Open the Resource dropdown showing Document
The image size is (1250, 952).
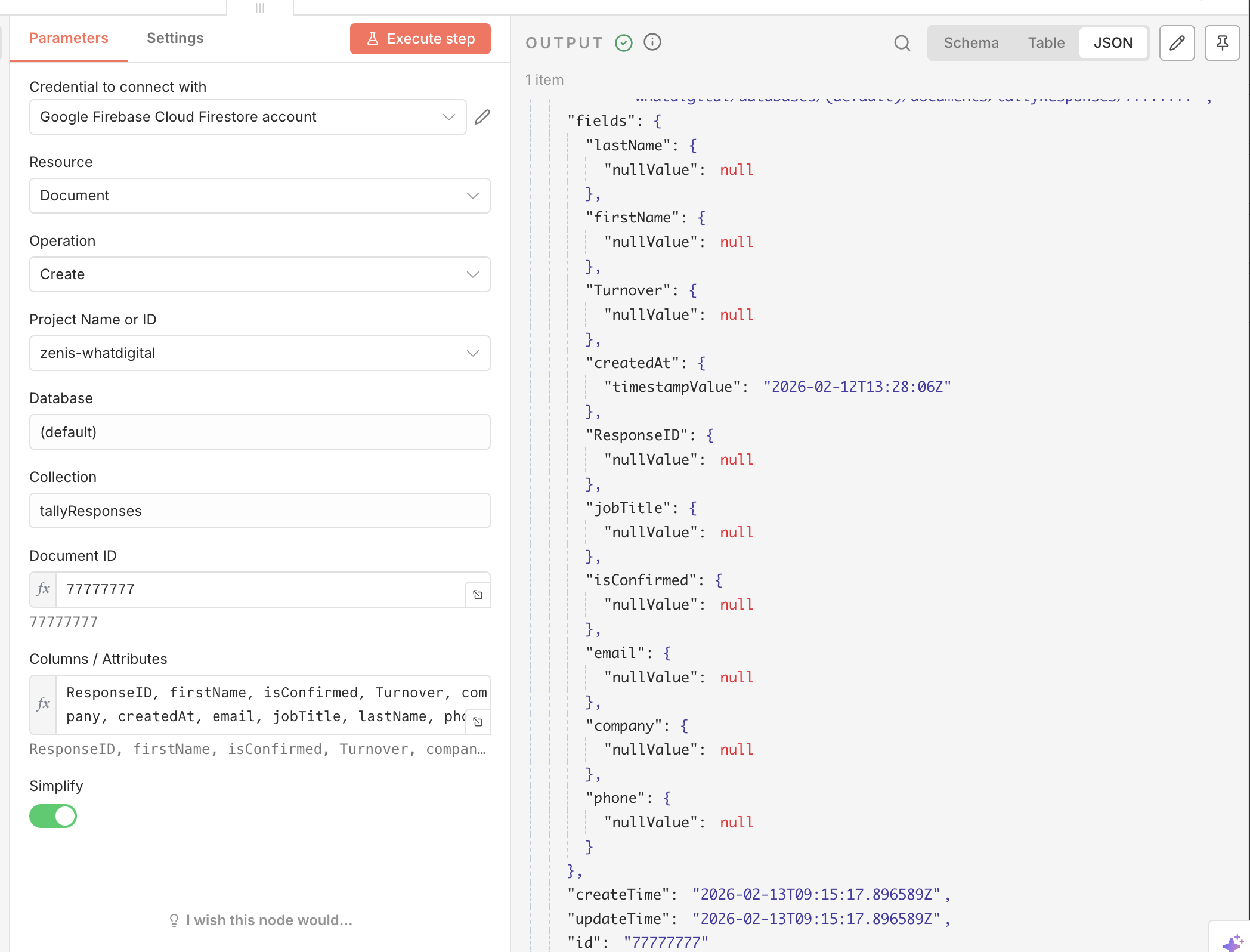point(260,196)
